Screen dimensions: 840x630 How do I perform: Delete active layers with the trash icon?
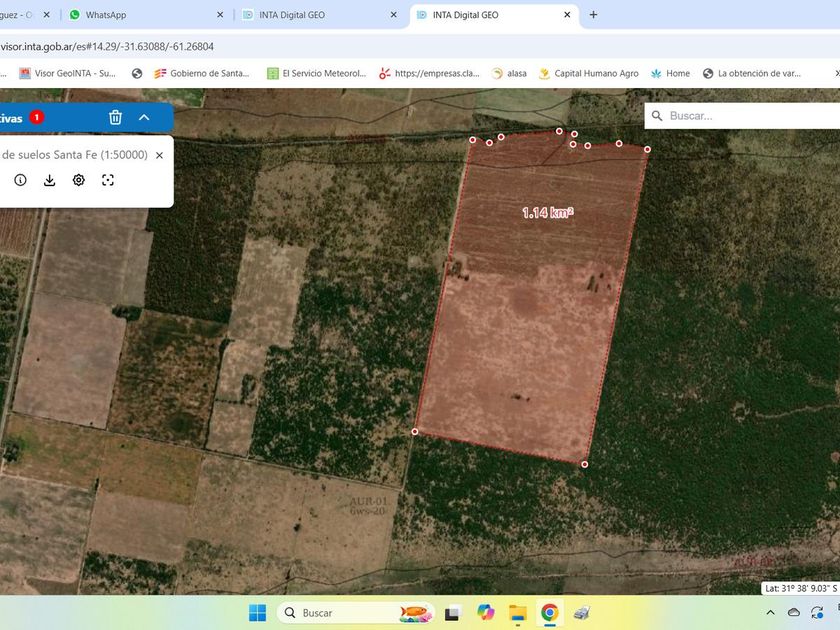tap(115, 117)
